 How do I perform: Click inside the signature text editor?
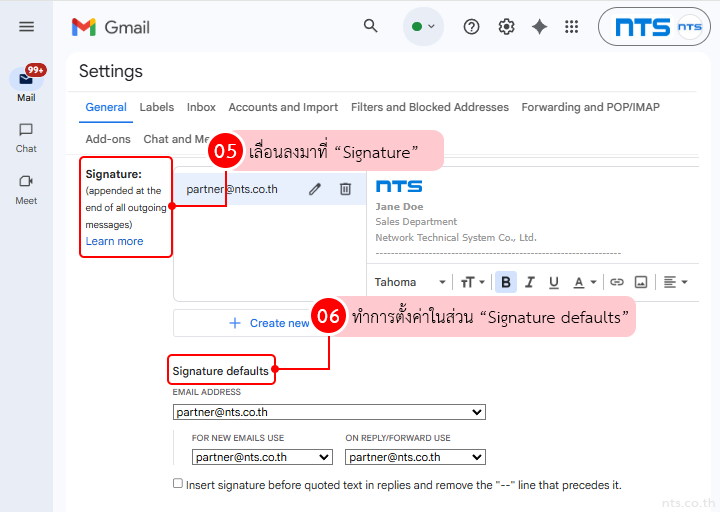[533, 215]
